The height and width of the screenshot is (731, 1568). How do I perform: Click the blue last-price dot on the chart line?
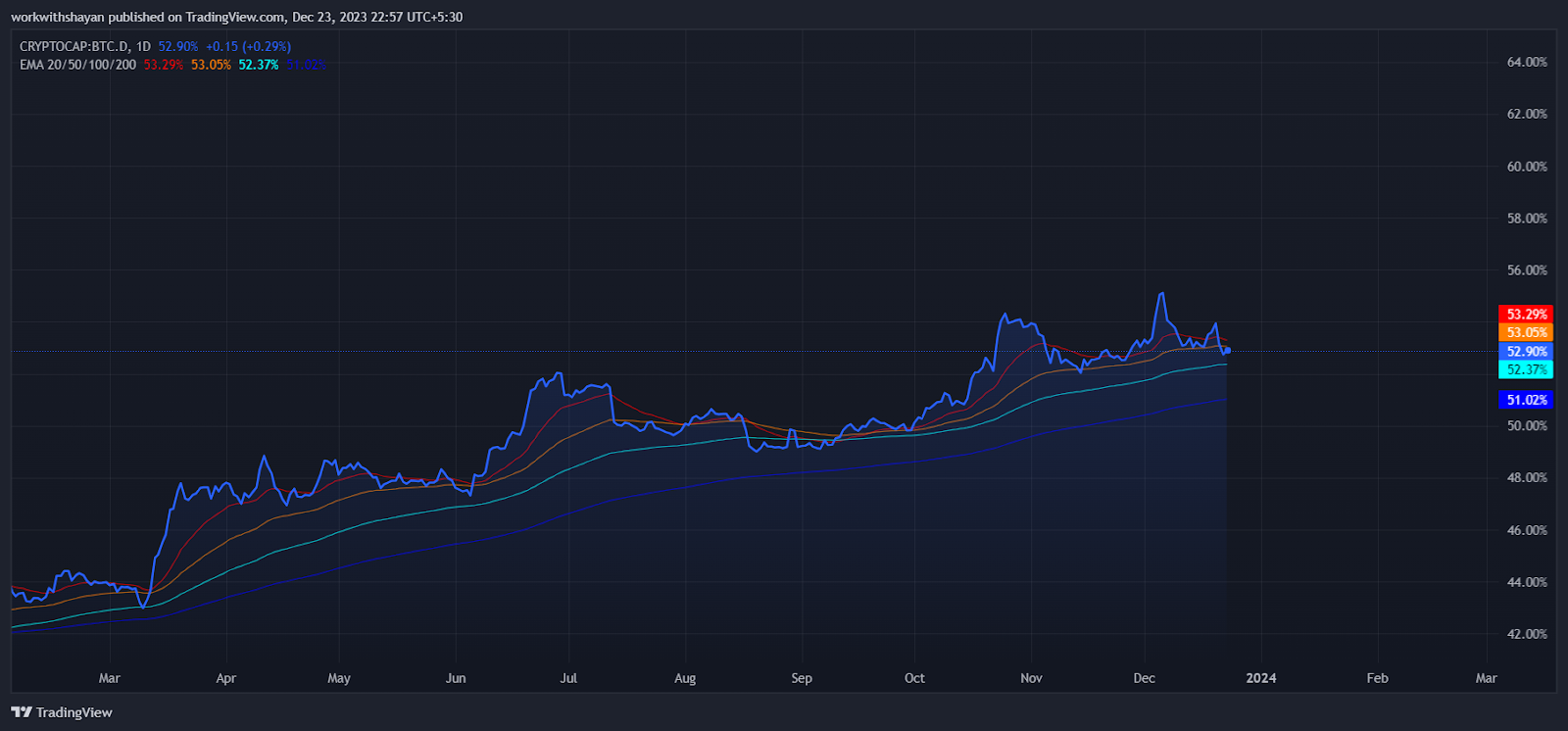(x=1227, y=351)
